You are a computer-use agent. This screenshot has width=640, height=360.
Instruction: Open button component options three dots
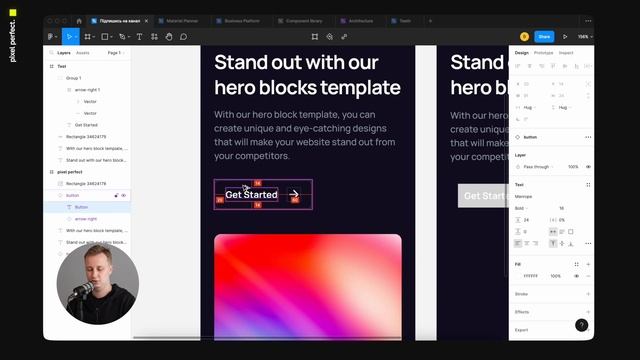588,137
